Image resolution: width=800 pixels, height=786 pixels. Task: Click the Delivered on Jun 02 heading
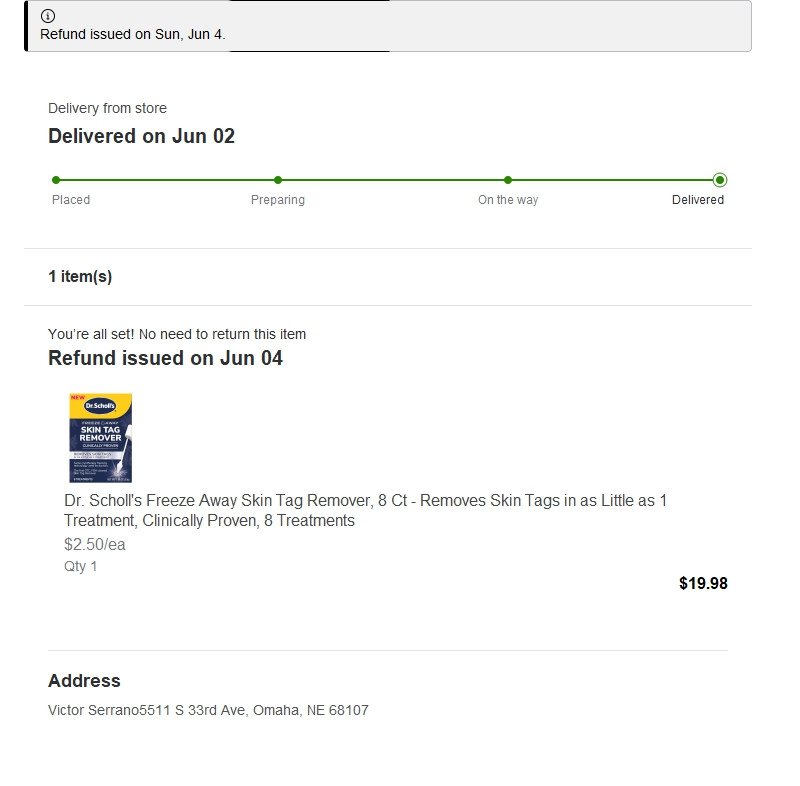pos(141,136)
